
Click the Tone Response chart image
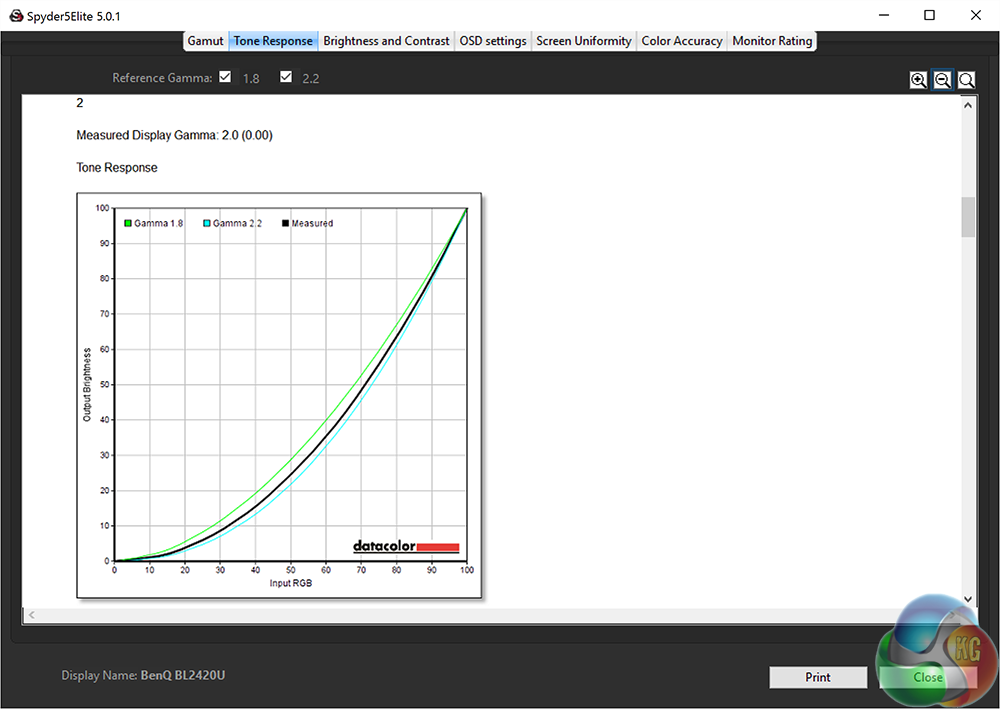pyautogui.click(x=279, y=396)
